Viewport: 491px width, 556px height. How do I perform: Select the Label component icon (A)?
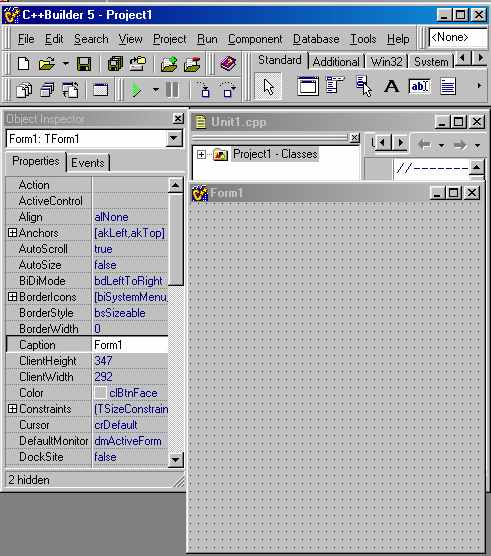391,86
